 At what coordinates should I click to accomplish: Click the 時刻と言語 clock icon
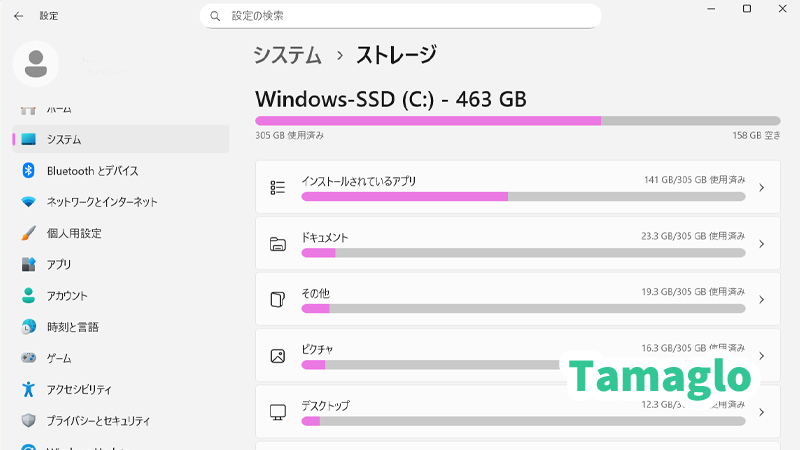pyautogui.click(x=28, y=327)
